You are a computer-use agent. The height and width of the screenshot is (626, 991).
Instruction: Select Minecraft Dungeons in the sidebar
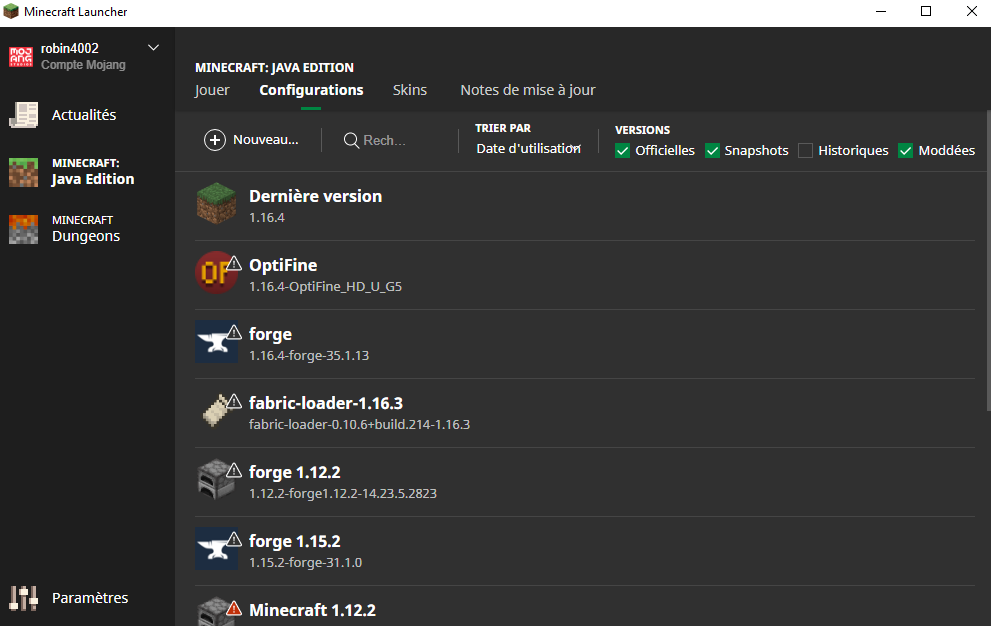point(85,229)
